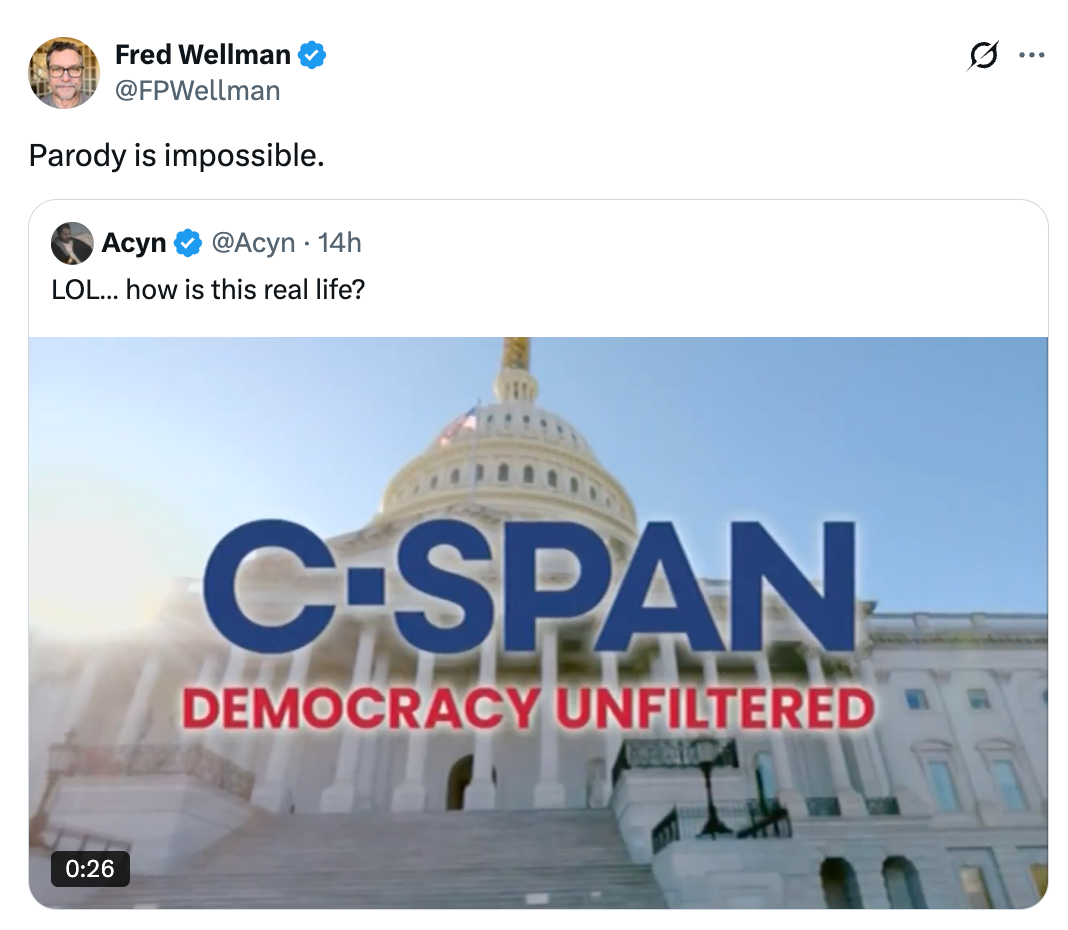Viewport: 1068px width, 930px height.
Task: Go to the @Acyn handle
Action: (253, 243)
